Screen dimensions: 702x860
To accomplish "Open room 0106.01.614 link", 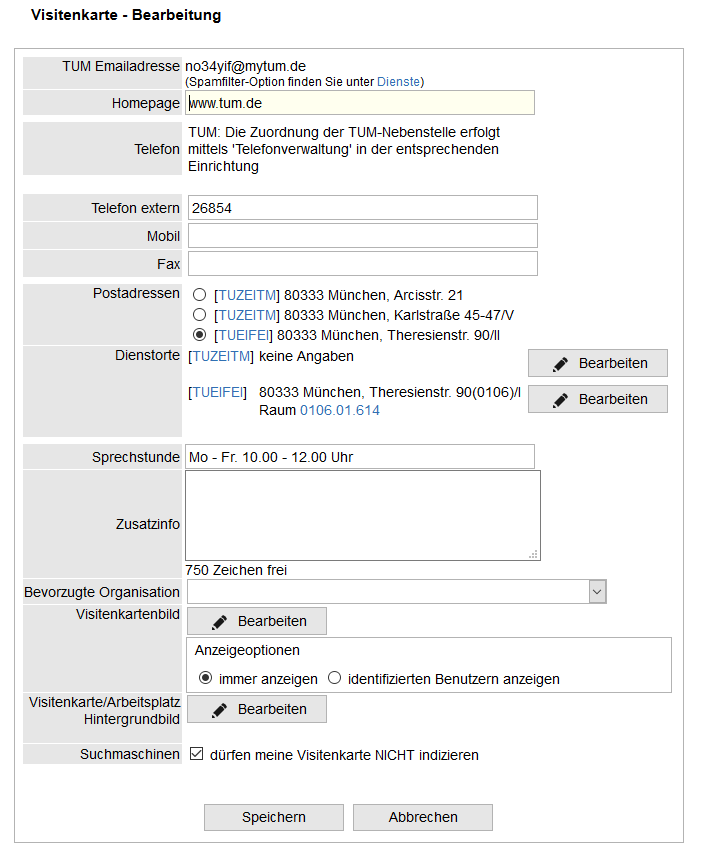I will pyautogui.click(x=339, y=410).
